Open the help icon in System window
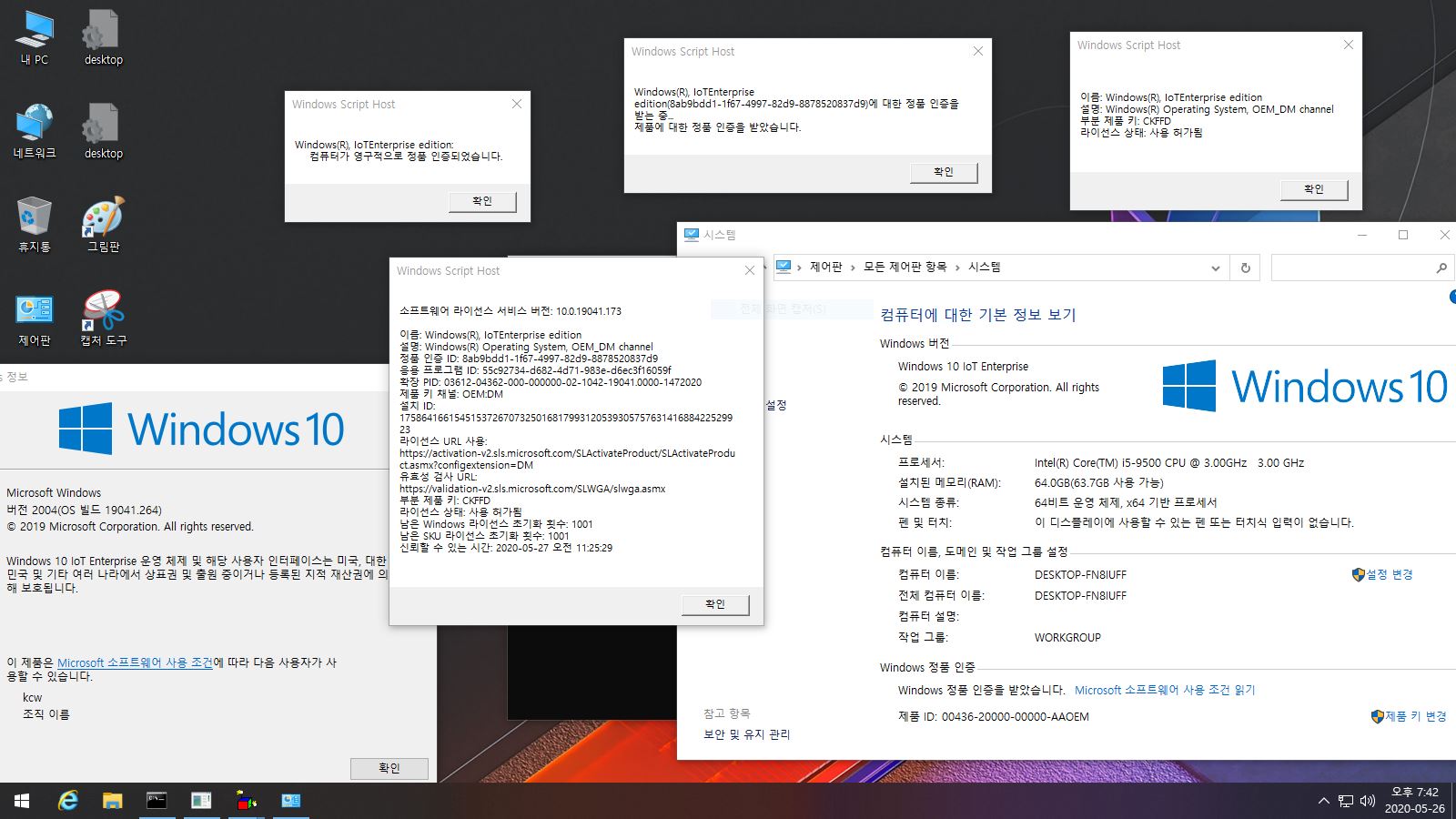This screenshot has width=1456, height=819. pyautogui.click(x=1451, y=297)
